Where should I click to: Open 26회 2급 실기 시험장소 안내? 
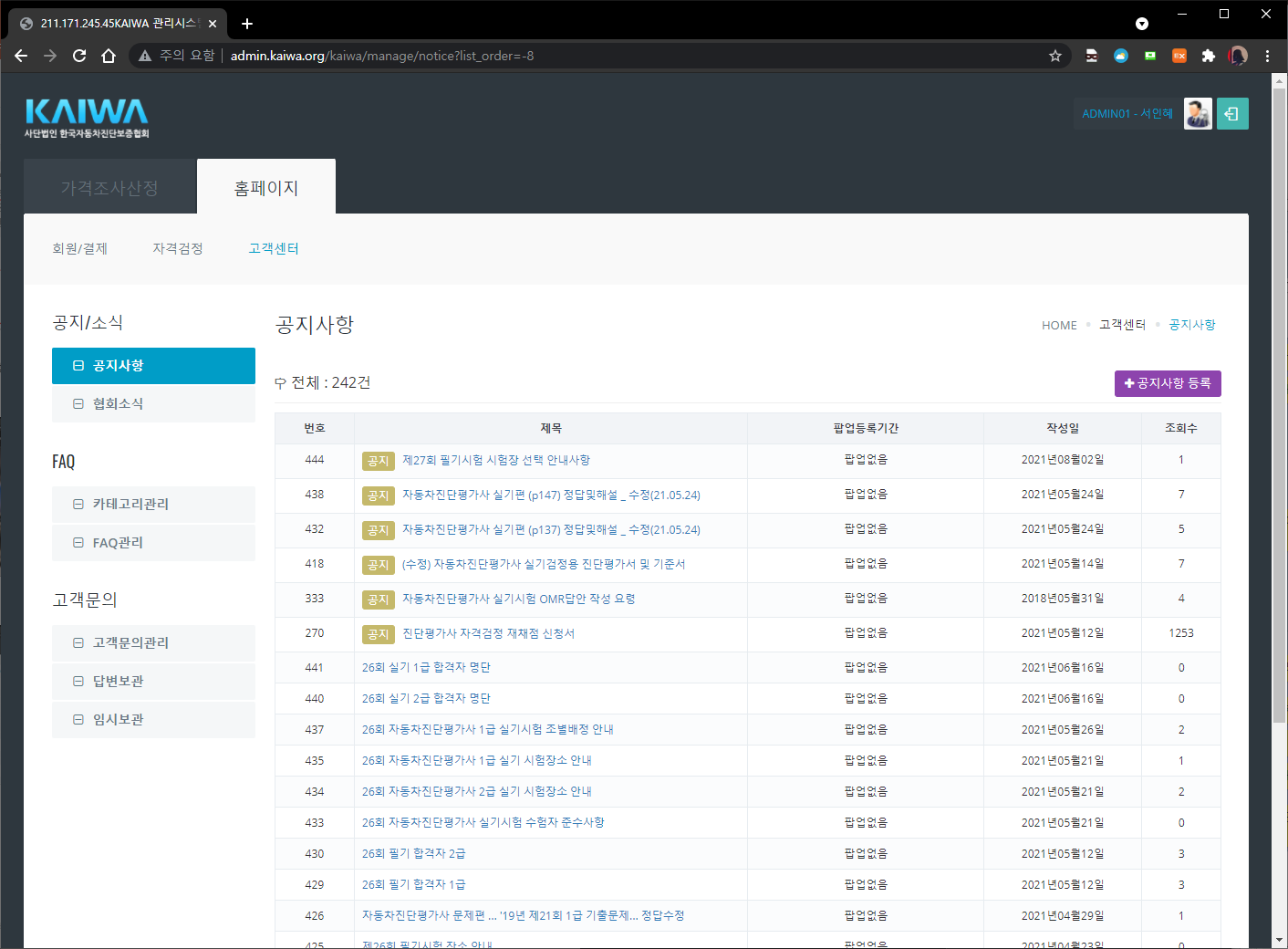point(476,792)
